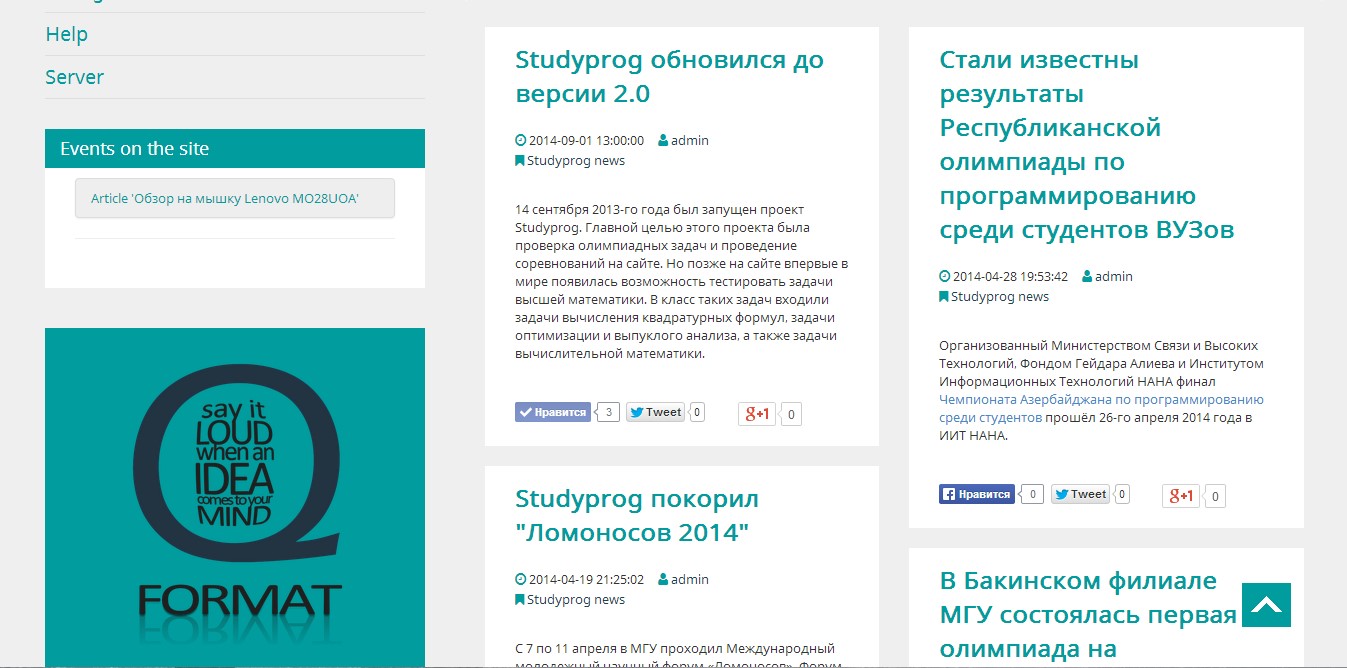Like the olympiad results post on Facebook
Image resolution: width=1347 pixels, height=668 pixels.
coord(977,494)
